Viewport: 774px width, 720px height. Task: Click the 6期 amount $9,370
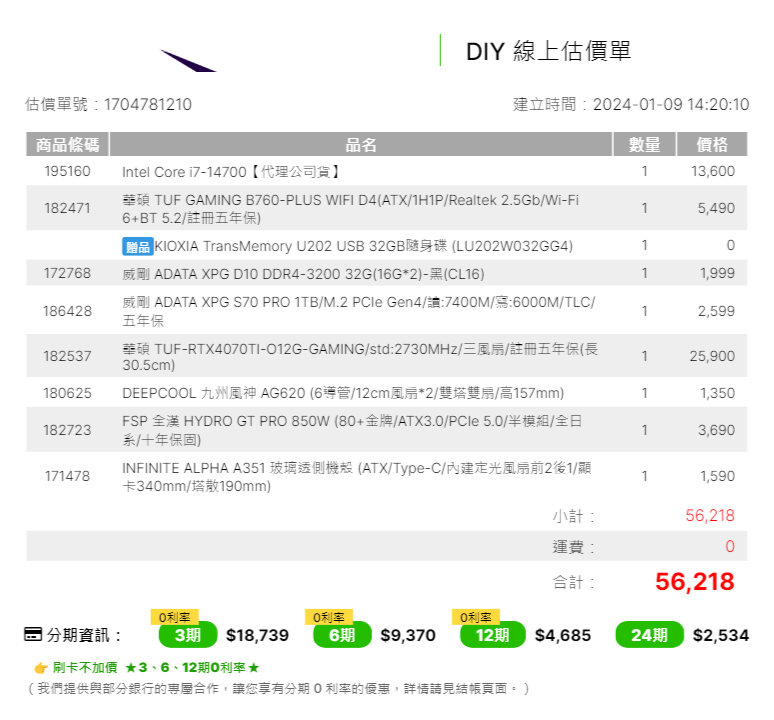(408, 635)
